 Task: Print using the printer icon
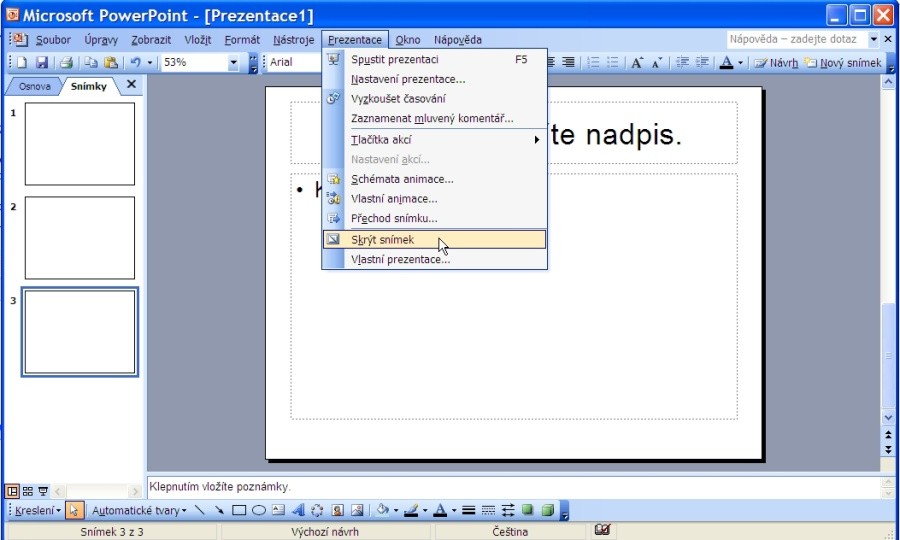67,63
